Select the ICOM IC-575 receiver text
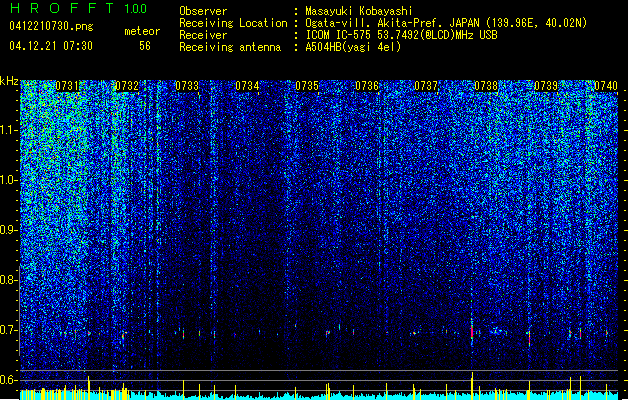The width and height of the screenshot is (629, 400). pyautogui.click(x=401, y=35)
